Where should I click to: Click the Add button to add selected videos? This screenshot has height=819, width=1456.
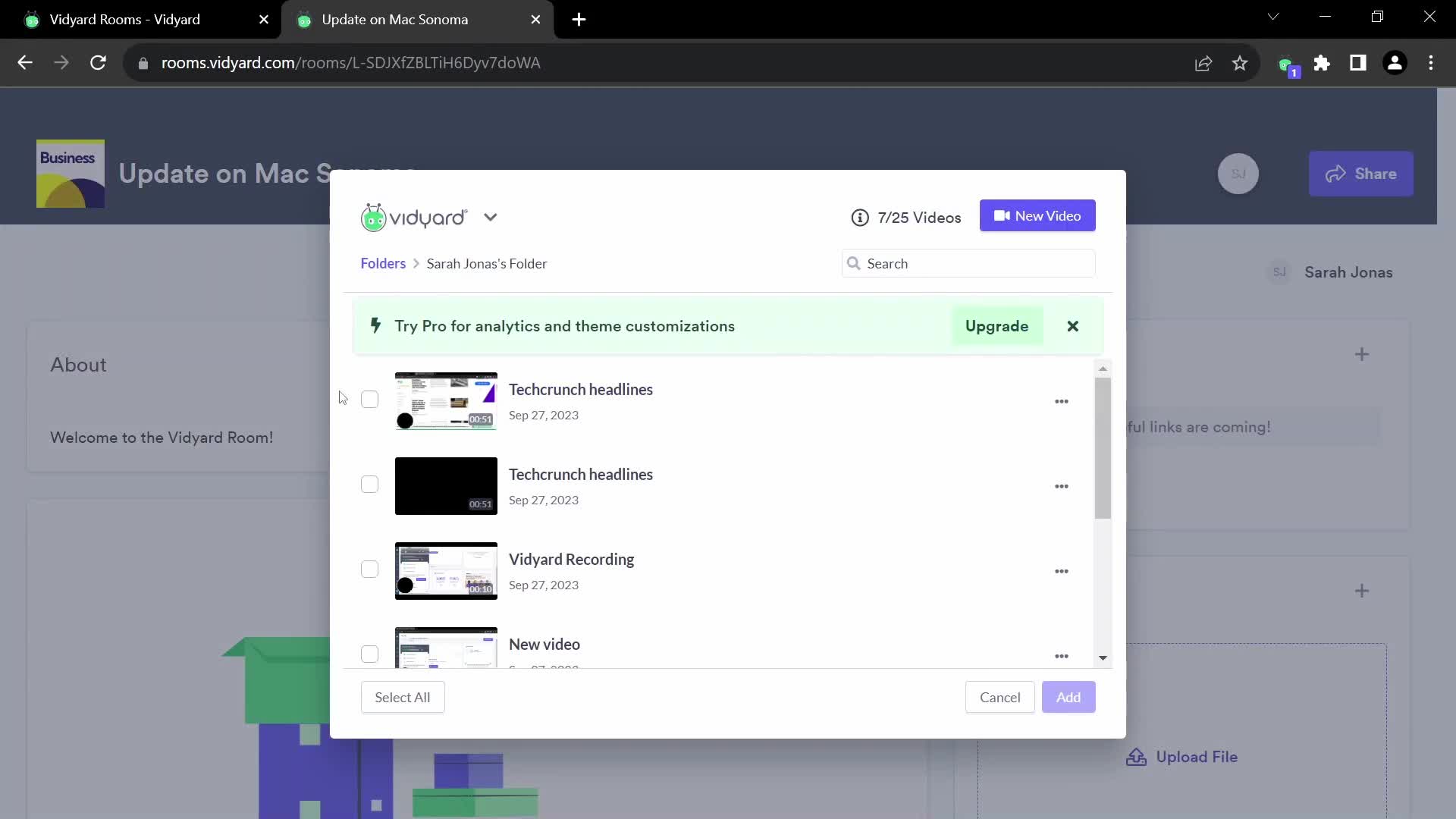tap(1069, 697)
